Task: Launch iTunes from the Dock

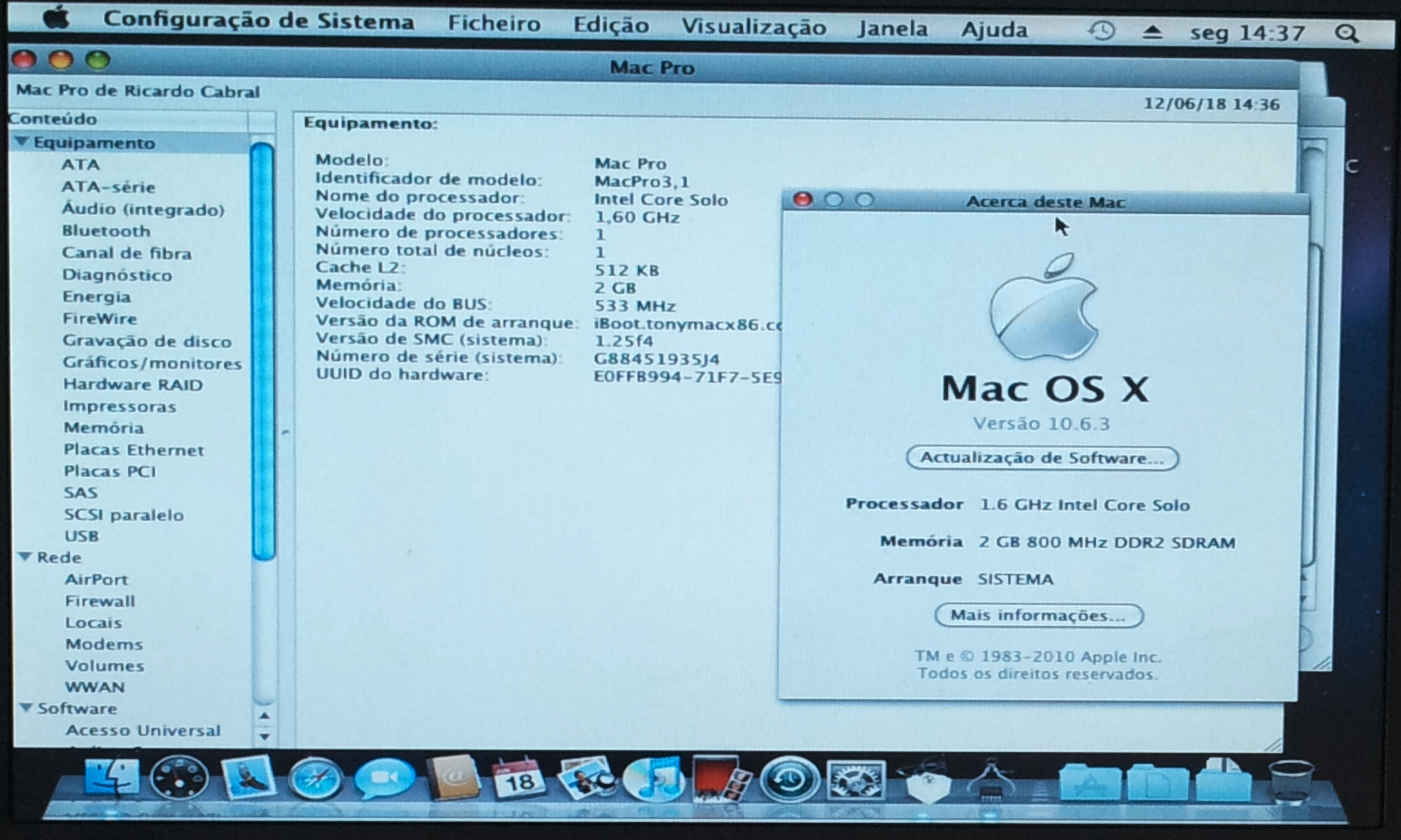Action: [653, 778]
